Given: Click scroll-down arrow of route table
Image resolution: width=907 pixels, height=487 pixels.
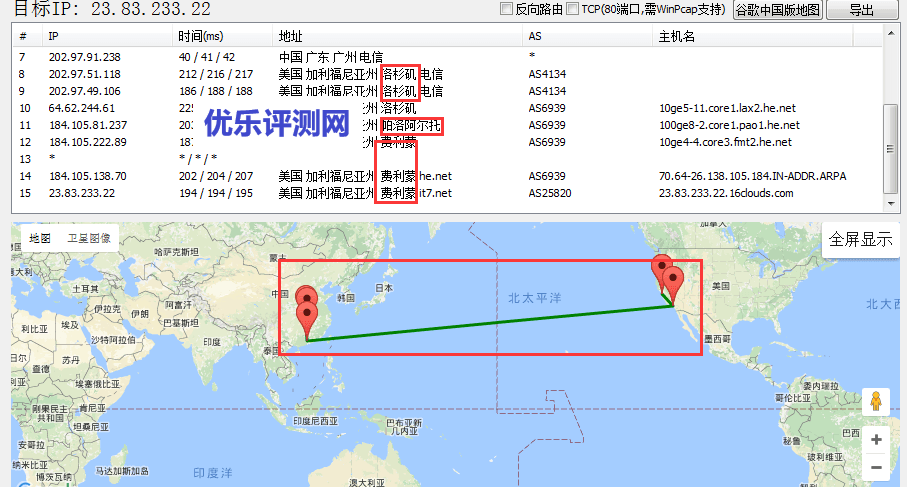Looking at the screenshot, I should [891, 203].
